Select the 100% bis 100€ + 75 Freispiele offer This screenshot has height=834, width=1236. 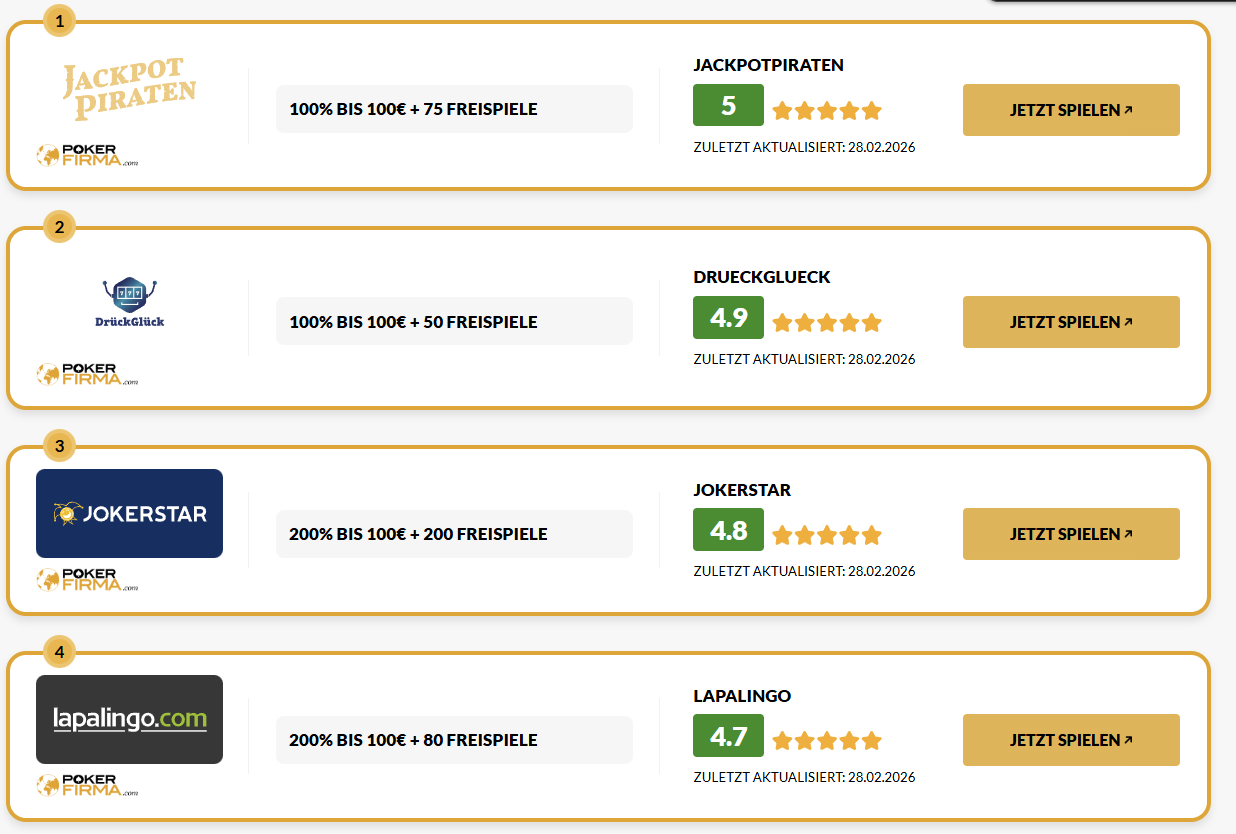click(x=454, y=109)
